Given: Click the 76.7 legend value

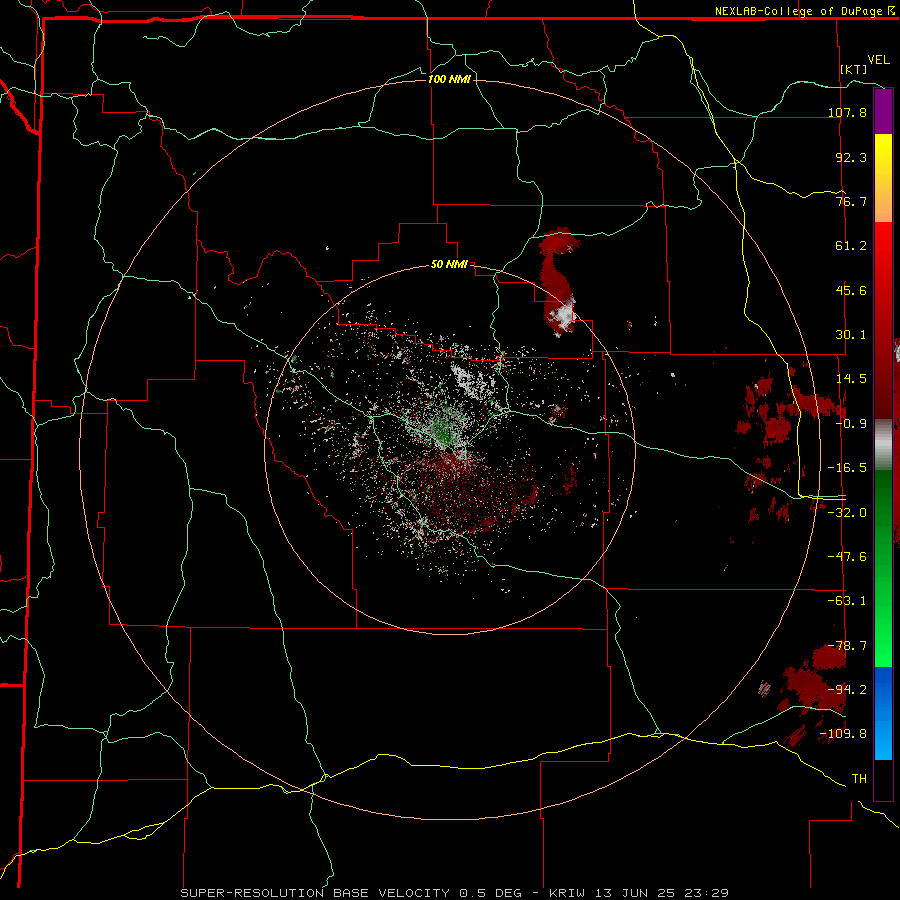Looking at the screenshot, I should tap(851, 201).
